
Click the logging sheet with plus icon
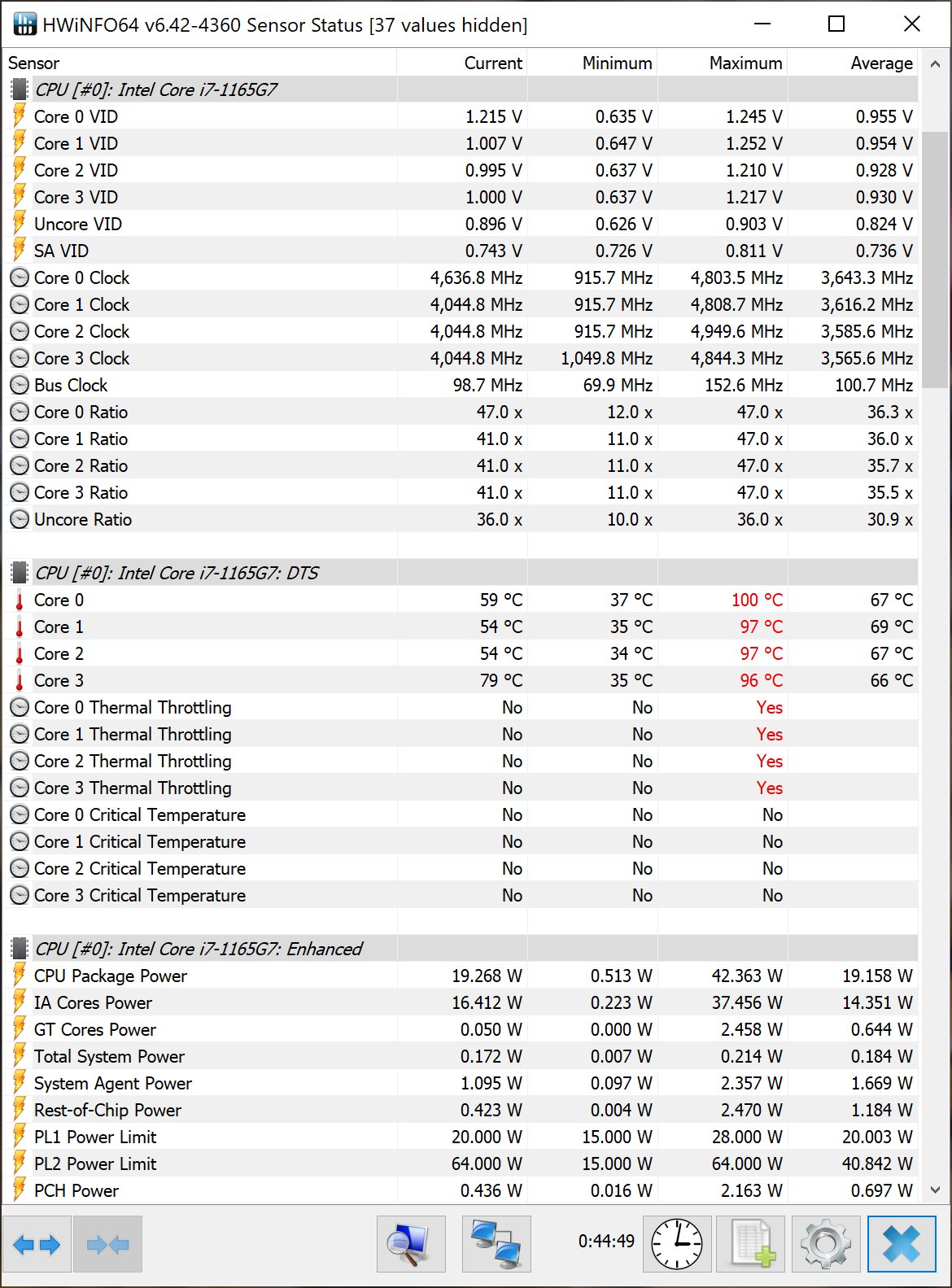click(750, 1244)
